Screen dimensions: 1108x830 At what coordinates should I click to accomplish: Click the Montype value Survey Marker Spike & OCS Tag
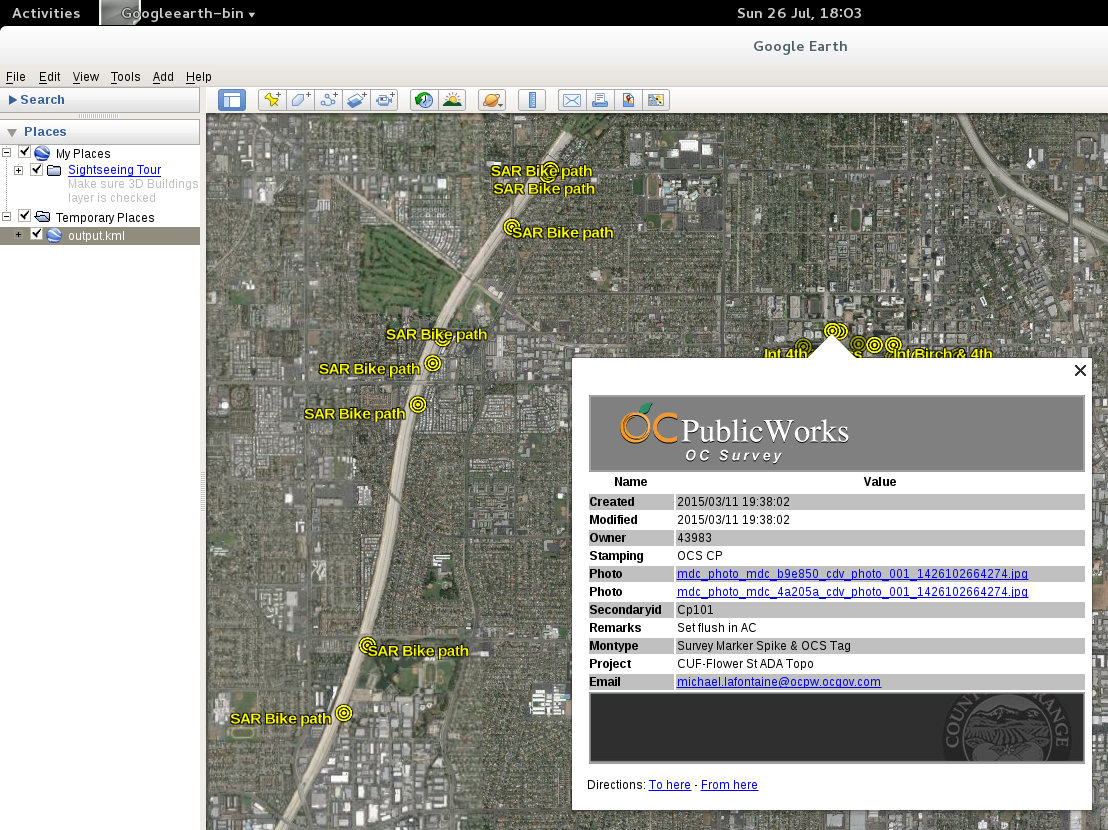point(764,646)
